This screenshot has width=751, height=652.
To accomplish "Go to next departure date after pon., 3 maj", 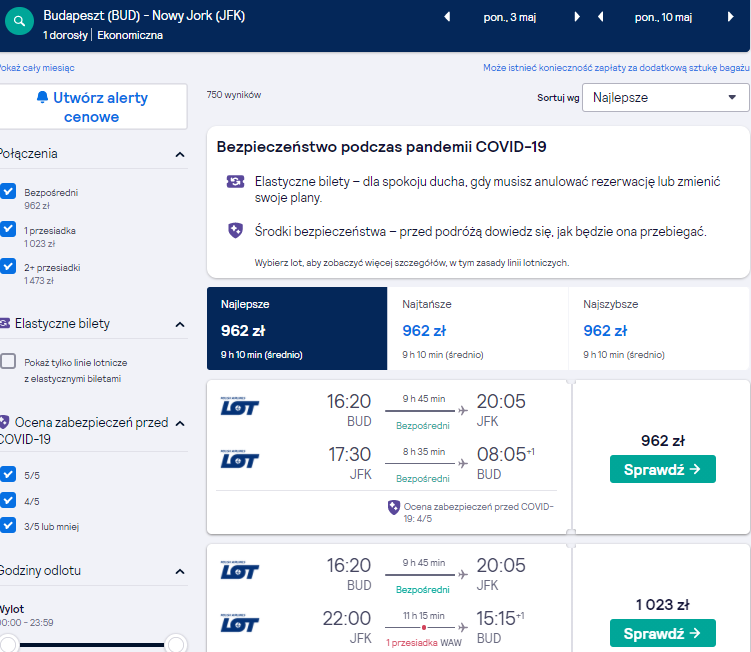I will click(577, 17).
